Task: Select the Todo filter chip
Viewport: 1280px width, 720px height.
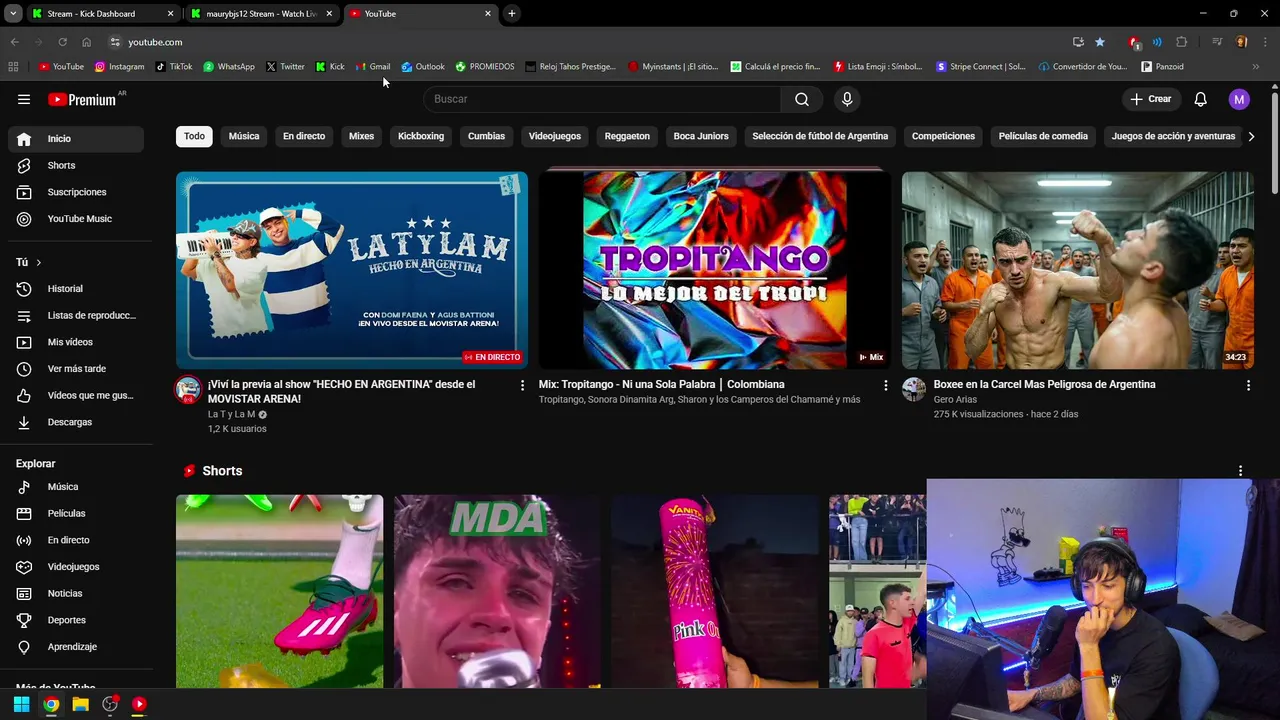Action: pos(194,136)
